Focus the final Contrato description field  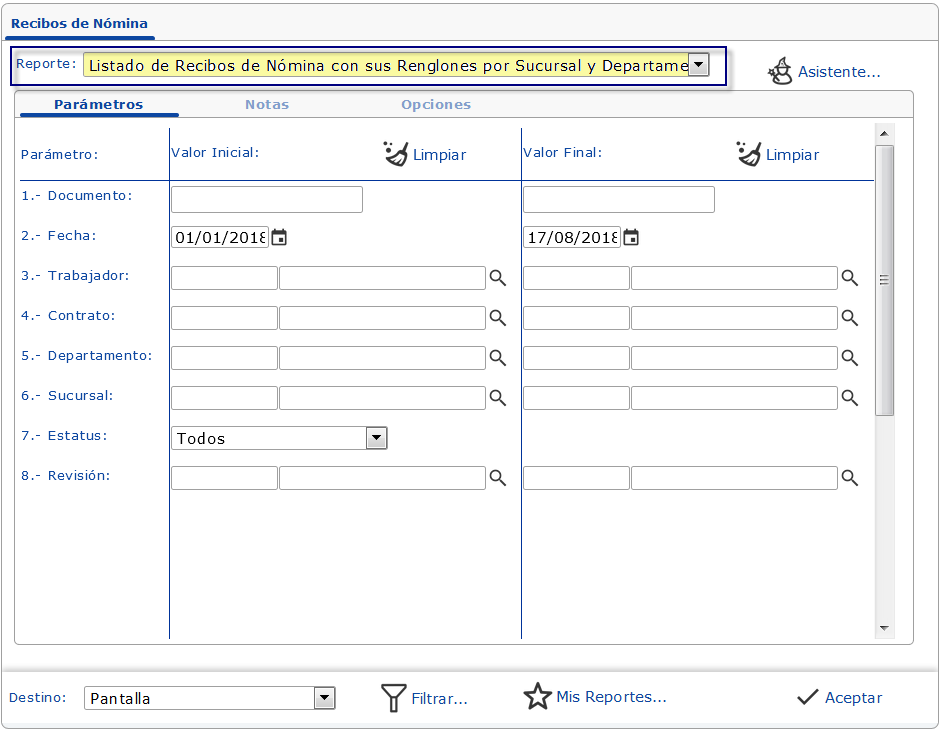735,318
